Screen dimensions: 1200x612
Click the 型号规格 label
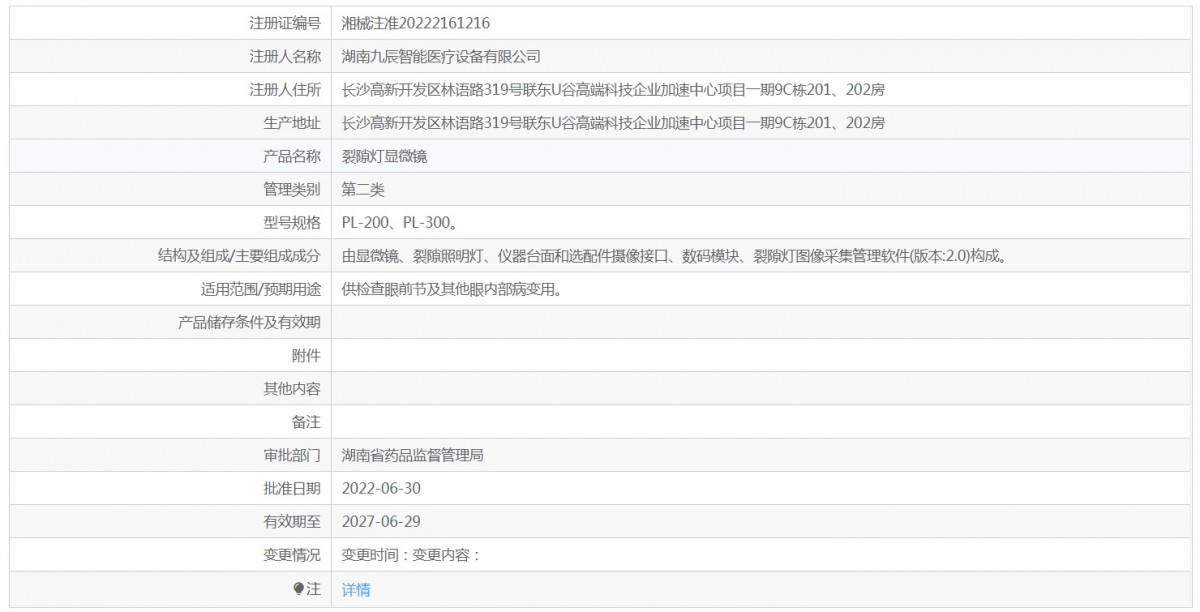(x=292, y=223)
